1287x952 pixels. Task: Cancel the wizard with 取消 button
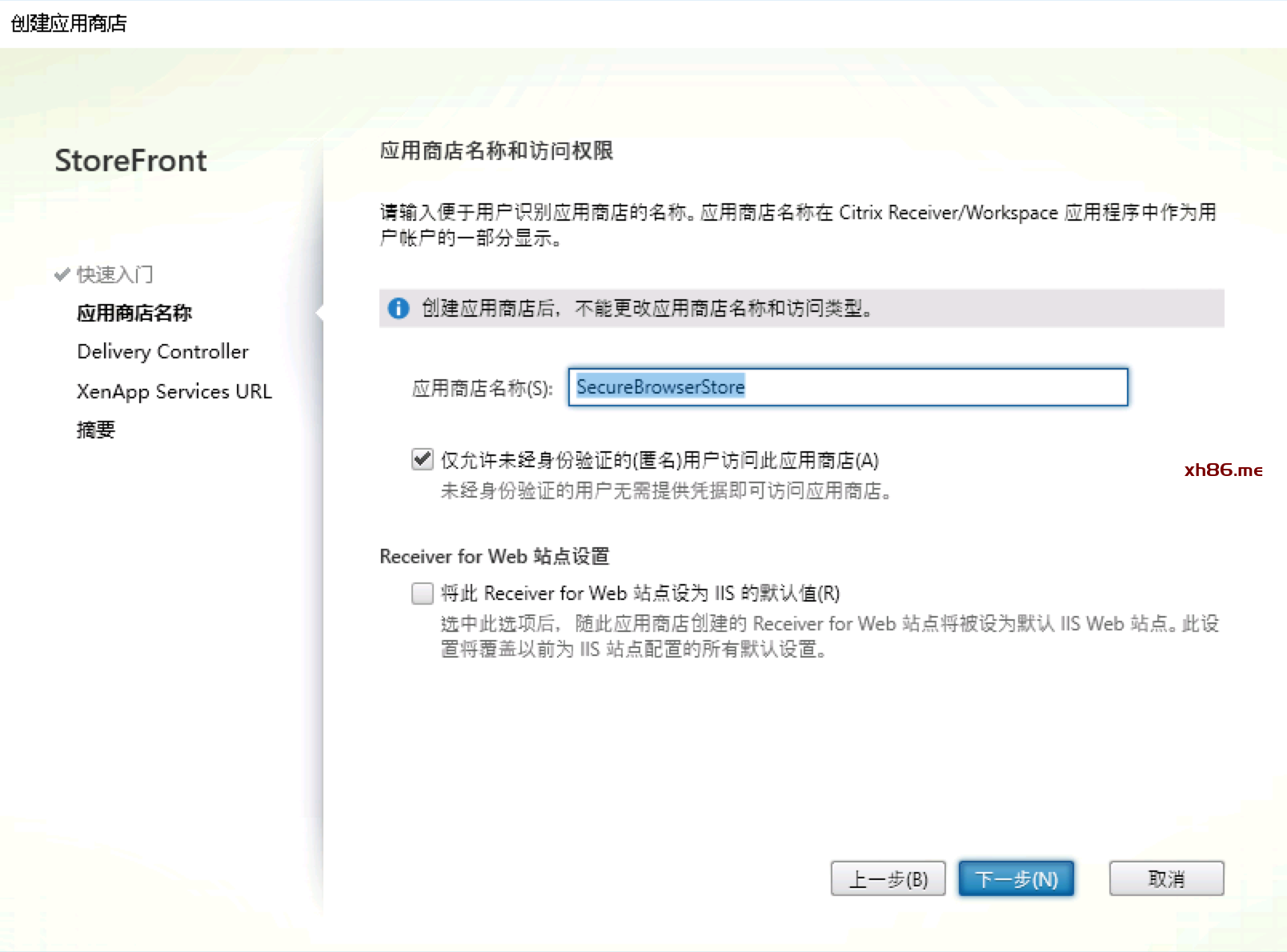(x=1165, y=878)
